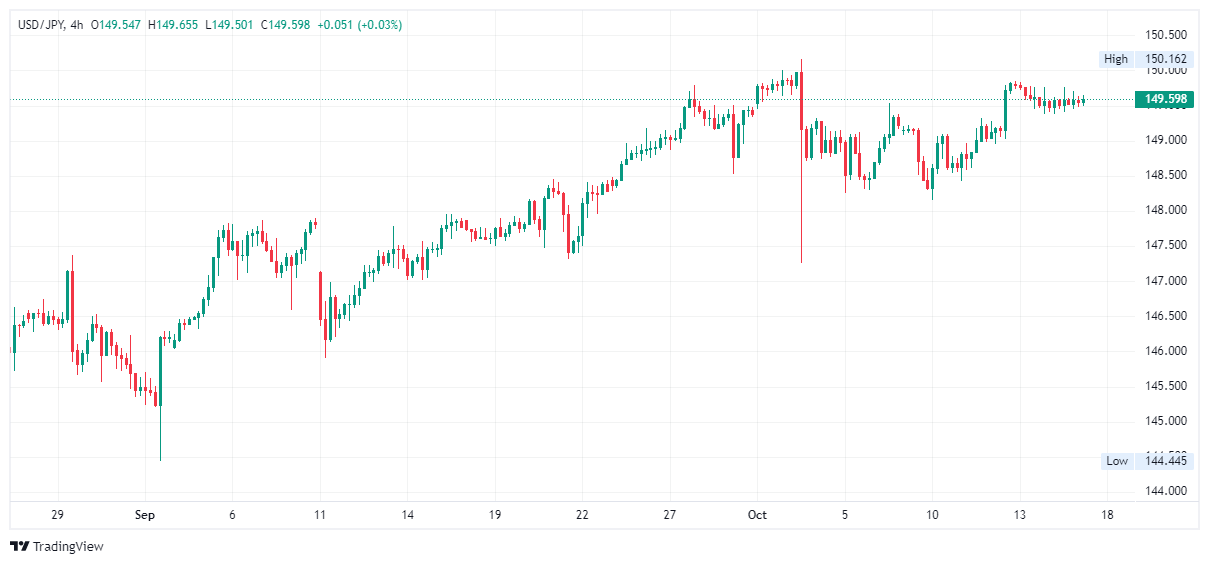The height and width of the screenshot is (564, 1209).
Task: Select the 4h interval label
Action: pyautogui.click(x=77, y=25)
